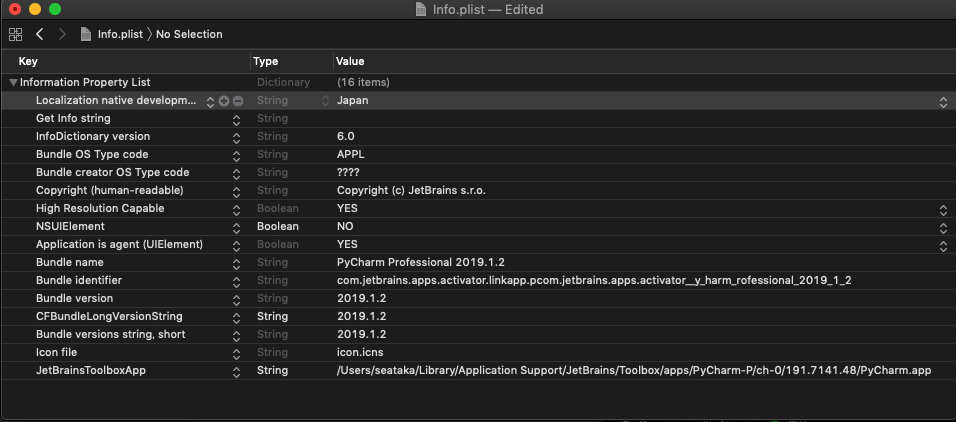Image resolution: width=956 pixels, height=422 pixels.
Task: Open the related items grid menu icon
Action: point(15,34)
